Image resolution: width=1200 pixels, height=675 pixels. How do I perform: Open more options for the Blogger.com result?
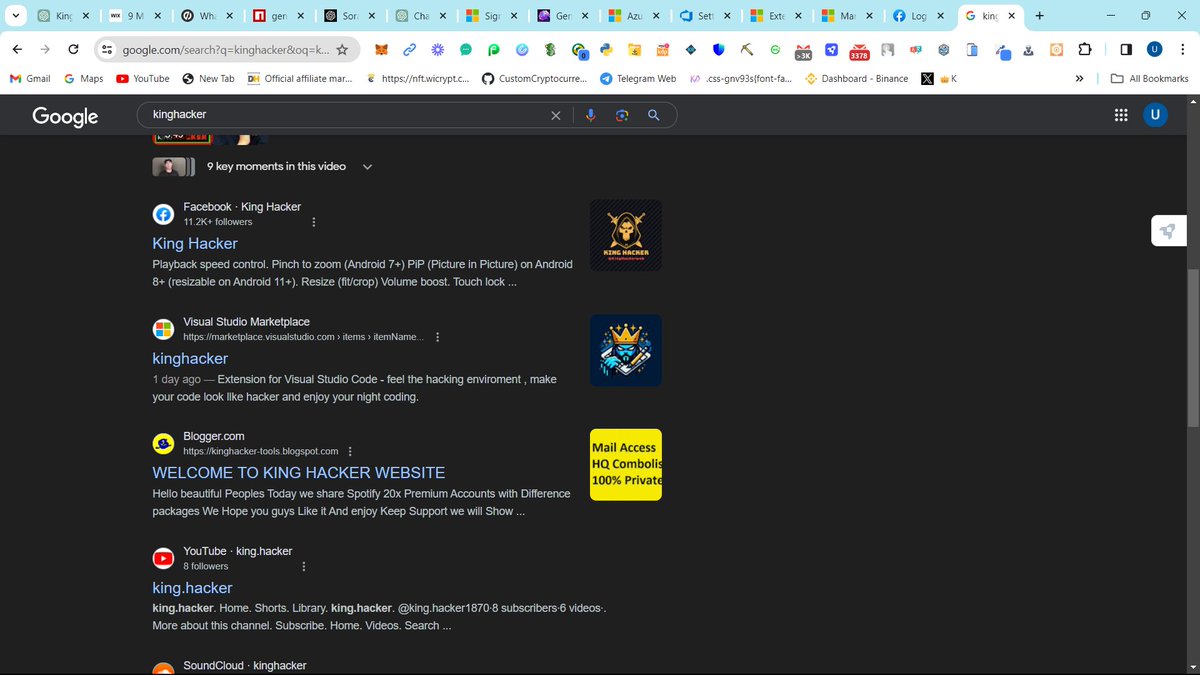350,451
